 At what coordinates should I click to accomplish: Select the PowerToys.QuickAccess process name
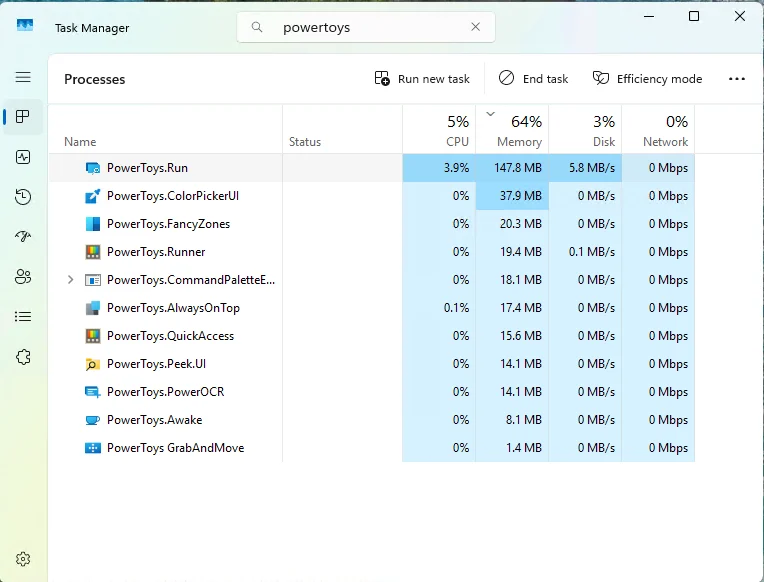[171, 336]
